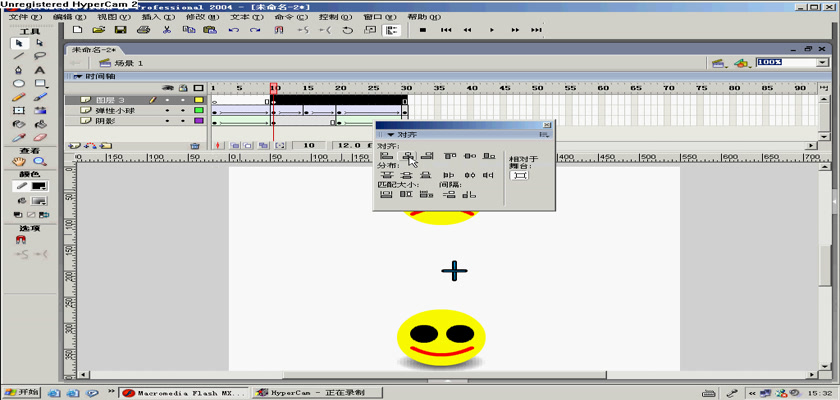Click 图层 3 yellow outline color swatch
Screen dimensions: 840x400
[x=198, y=100]
